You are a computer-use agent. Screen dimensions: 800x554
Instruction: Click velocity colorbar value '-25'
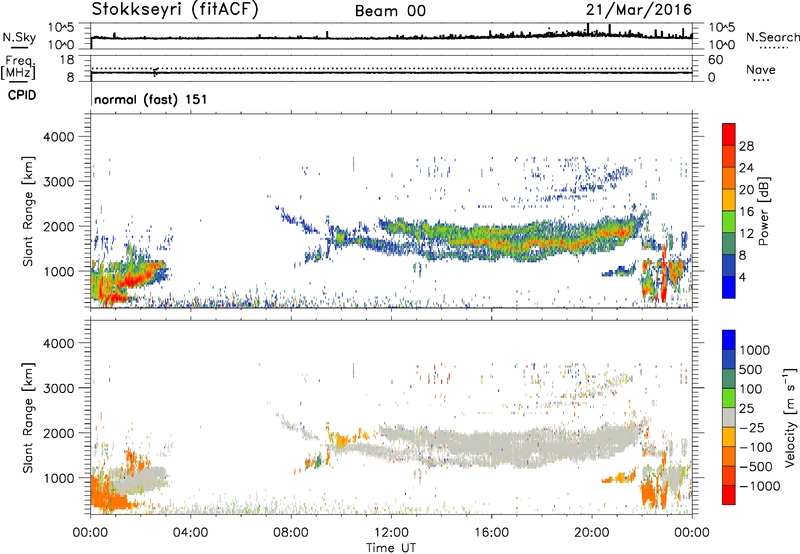(752, 427)
